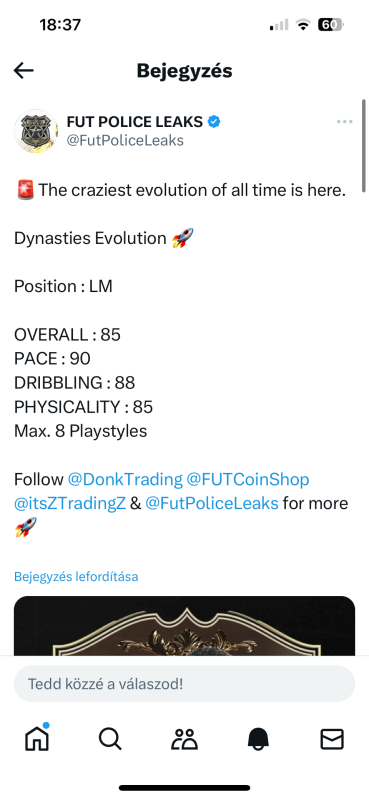Open the Messages envelope tab
Viewport: 369px width, 800px height.
tap(332, 738)
